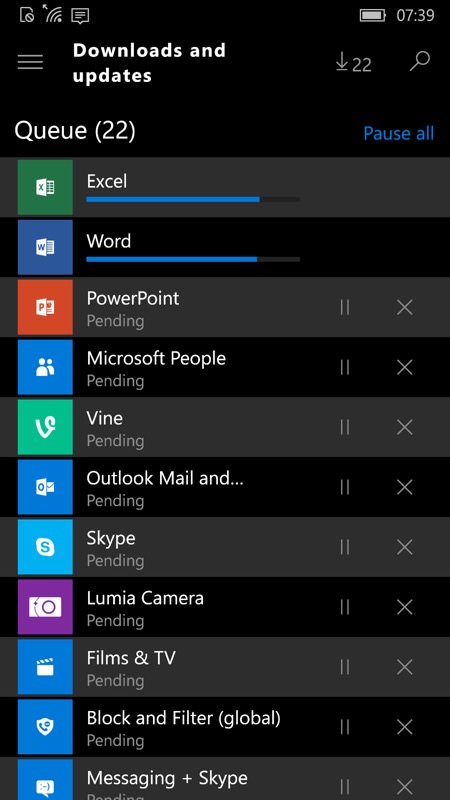Pause the PowerPoint download
This screenshot has height=800, width=450.
tap(345, 307)
